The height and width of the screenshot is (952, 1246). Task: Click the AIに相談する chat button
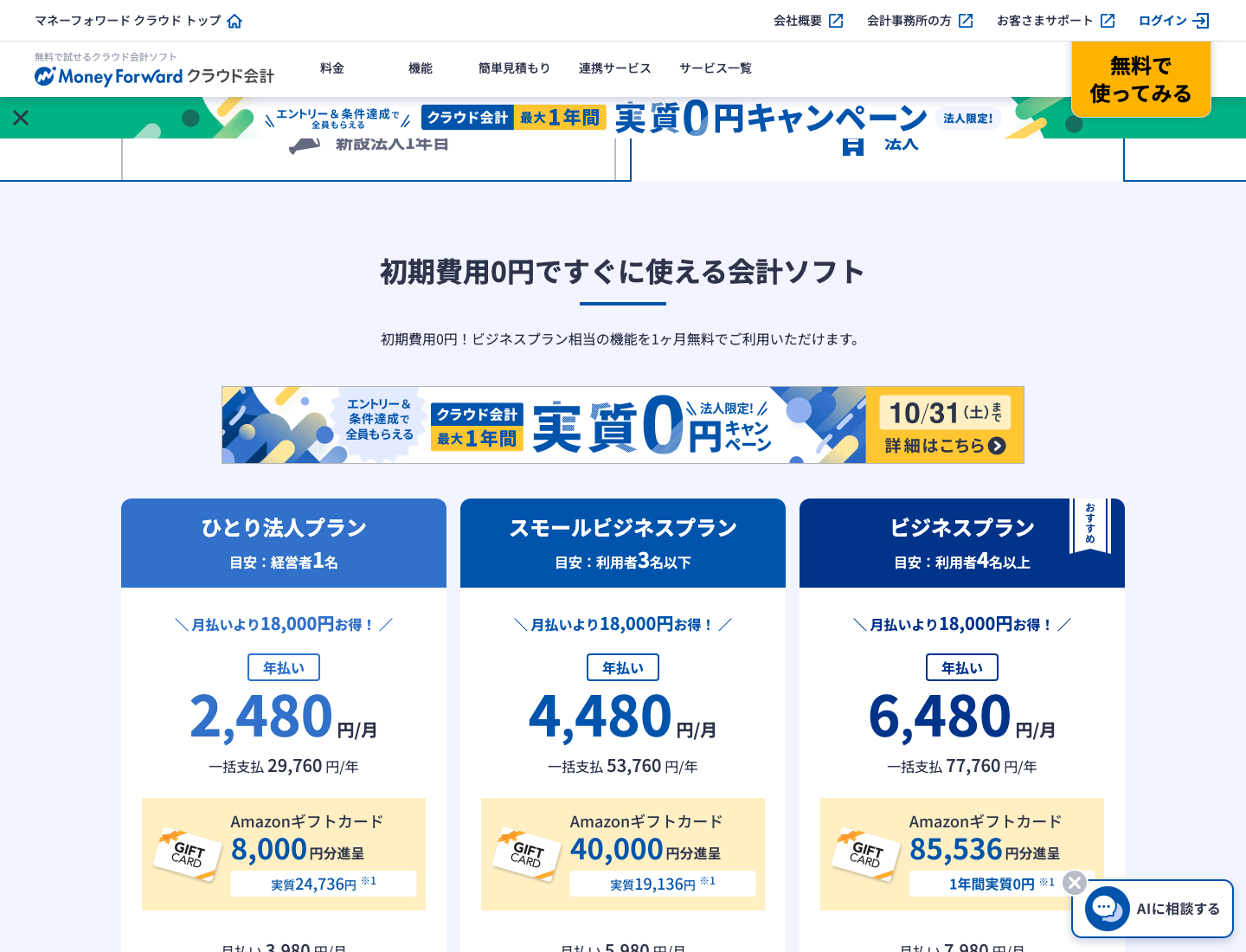pyautogui.click(x=1153, y=909)
